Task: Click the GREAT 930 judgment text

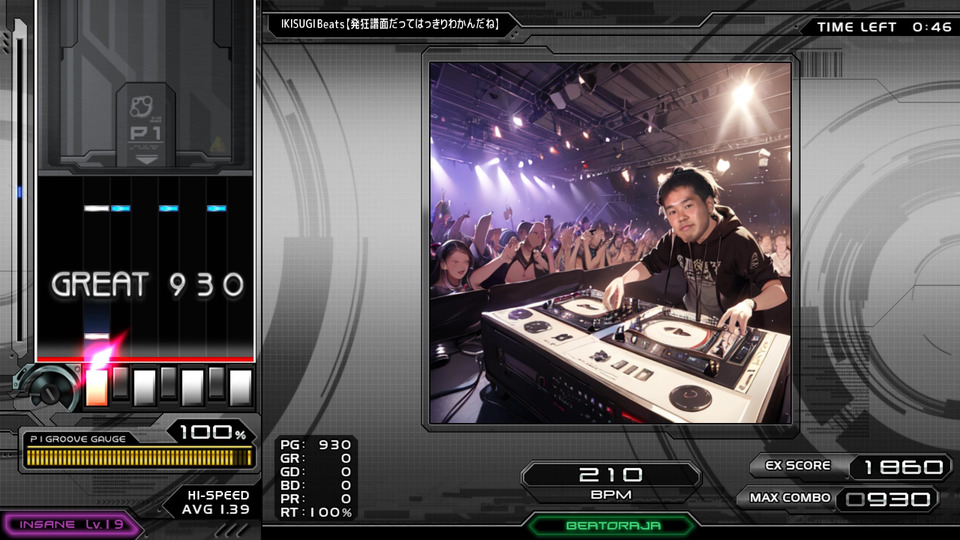Action: click(x=148, y=285)
